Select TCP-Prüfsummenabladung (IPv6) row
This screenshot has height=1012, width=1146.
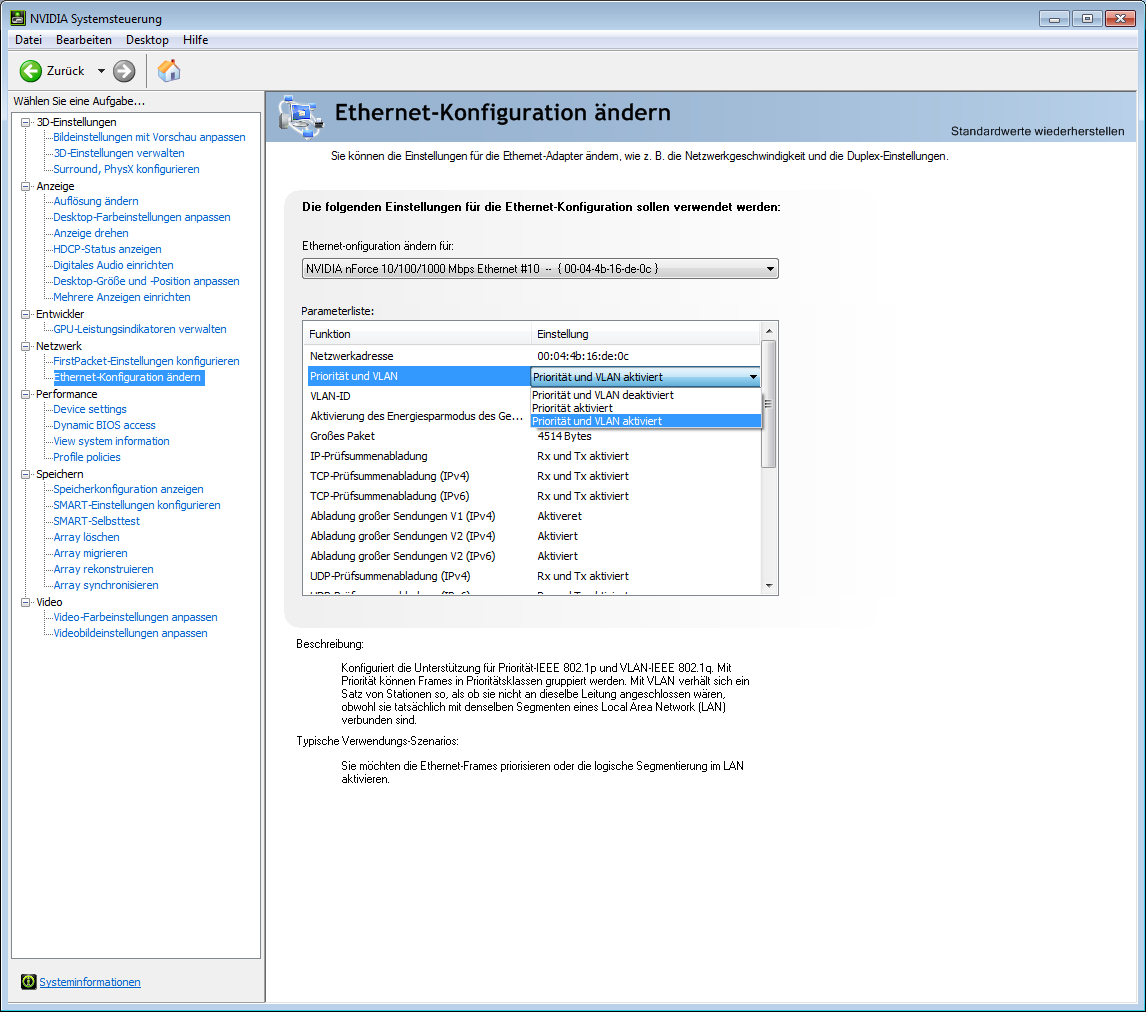click(x=534, y=496)
